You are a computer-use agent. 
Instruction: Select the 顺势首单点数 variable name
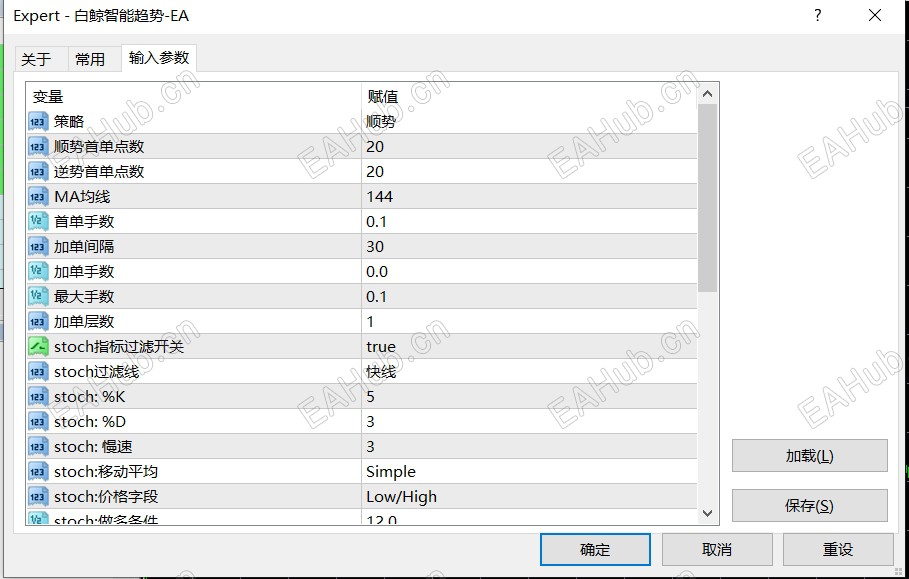tap(99, 147)
